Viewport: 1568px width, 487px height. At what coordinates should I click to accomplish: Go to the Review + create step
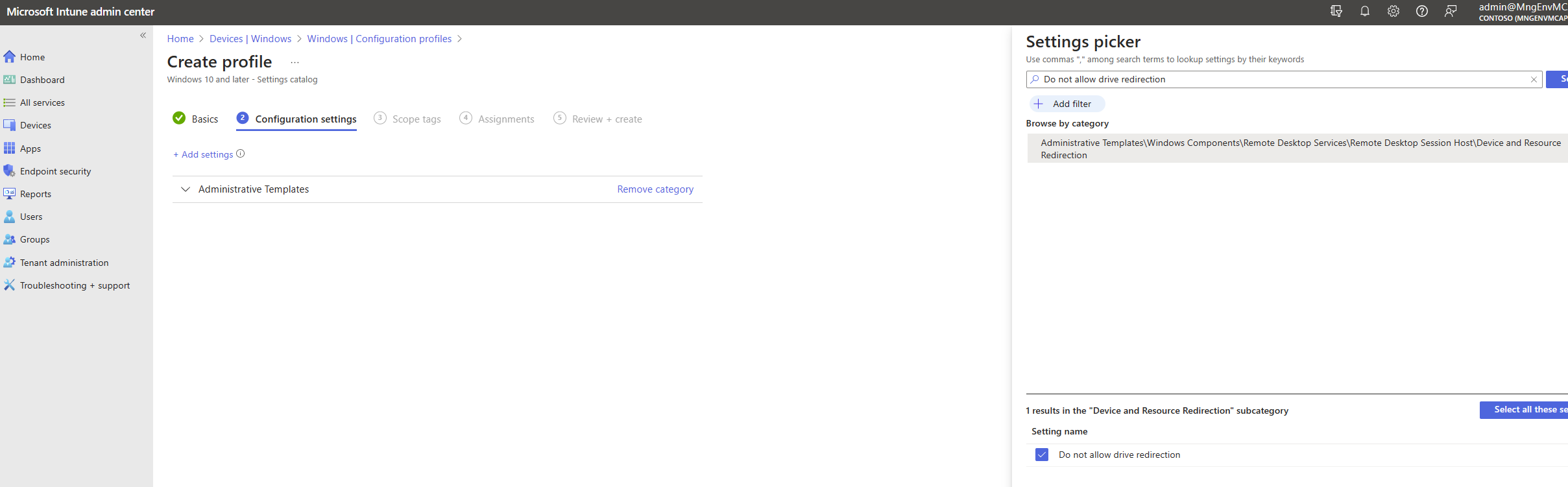pyautogui.click(x=597, y=119)
